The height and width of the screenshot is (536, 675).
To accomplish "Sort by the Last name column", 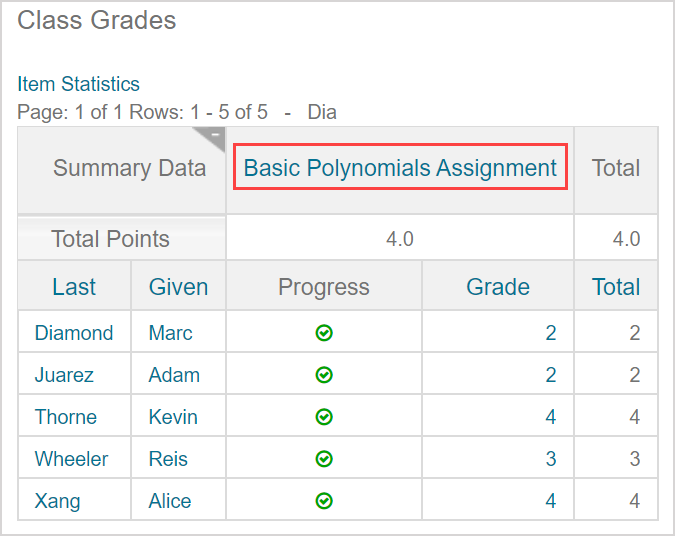I will point(74,287).
